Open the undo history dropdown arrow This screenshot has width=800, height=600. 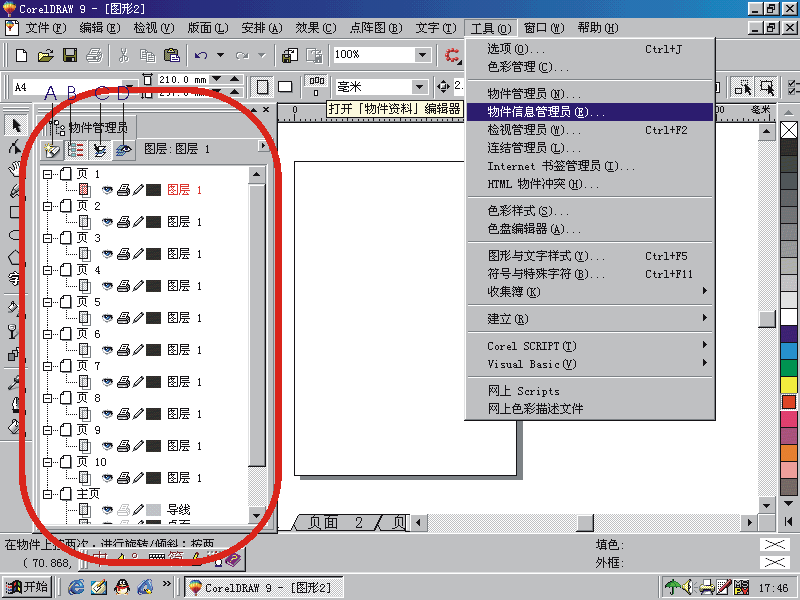point(220,55)
